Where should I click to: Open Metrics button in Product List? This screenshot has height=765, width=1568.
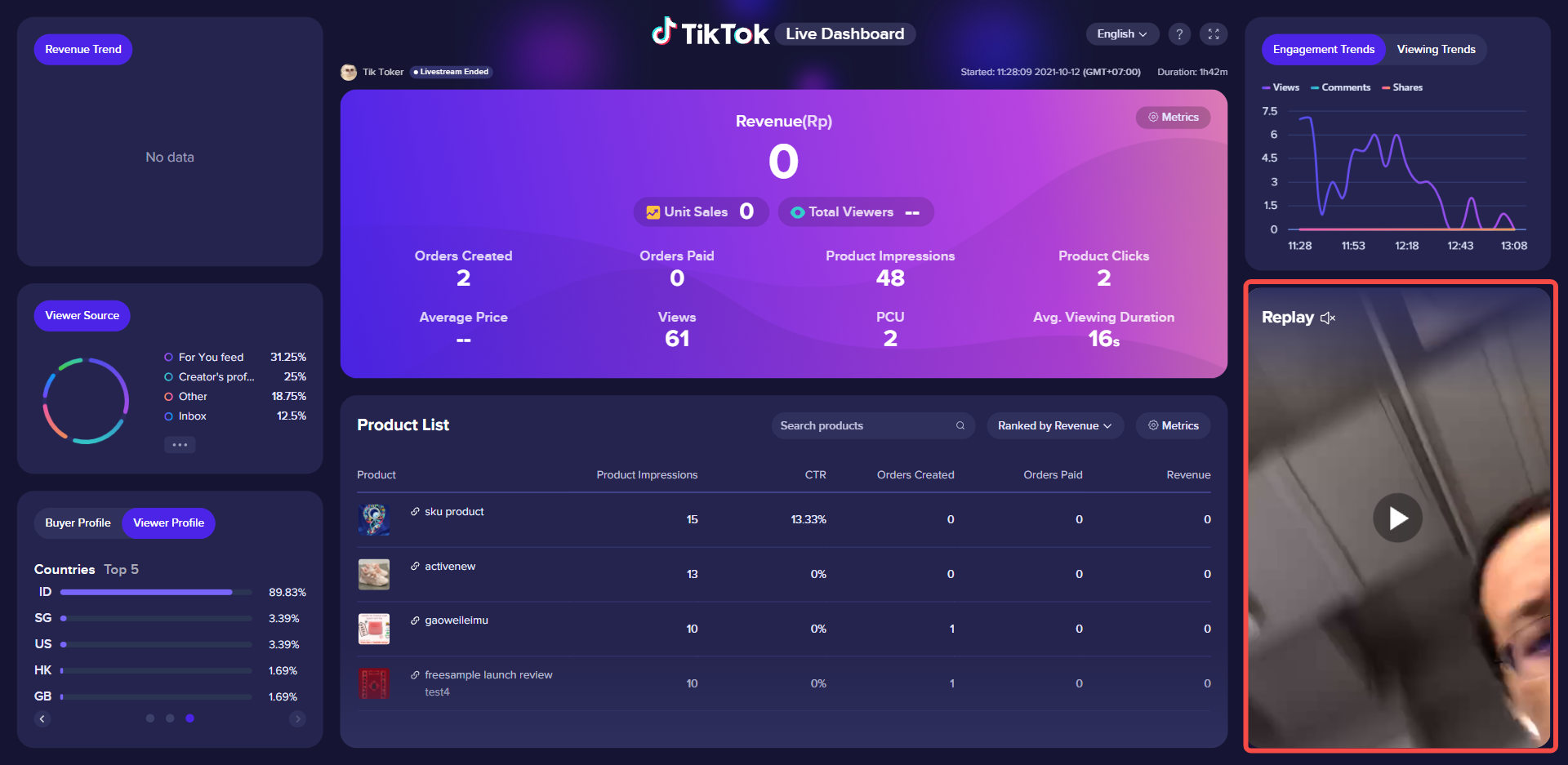(1173, 425)
